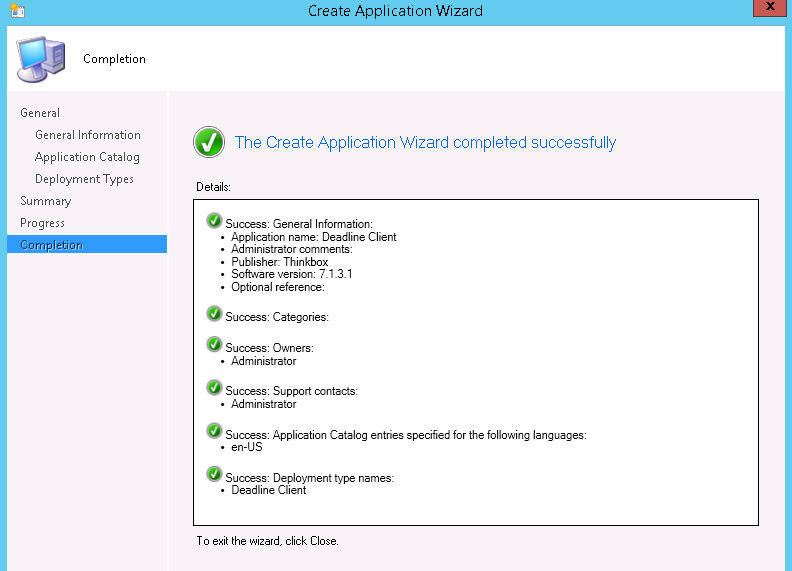This screenshot has width=792, height=571.
Task: Click the Deployment type names check icon
Action: point(214,475)
